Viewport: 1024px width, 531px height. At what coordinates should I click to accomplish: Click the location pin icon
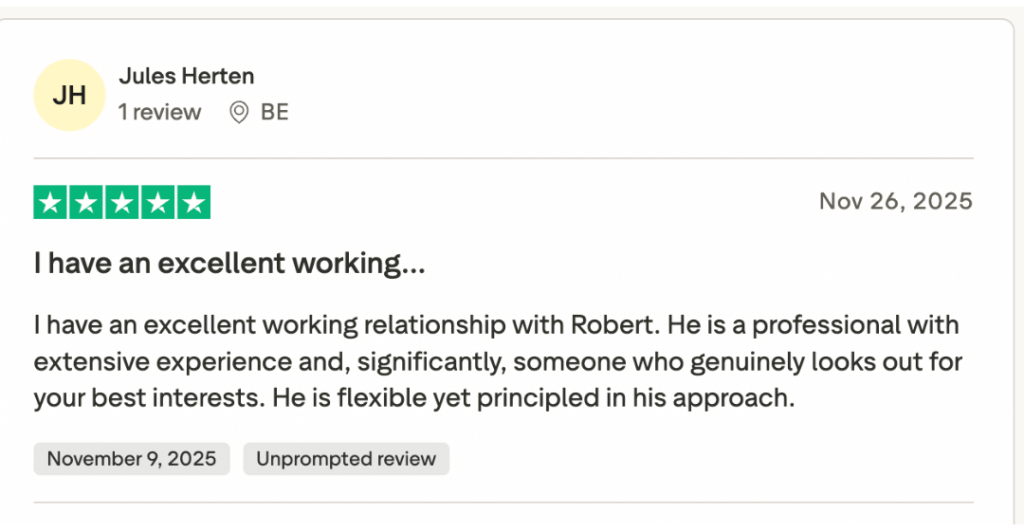(x=239, y=112)
